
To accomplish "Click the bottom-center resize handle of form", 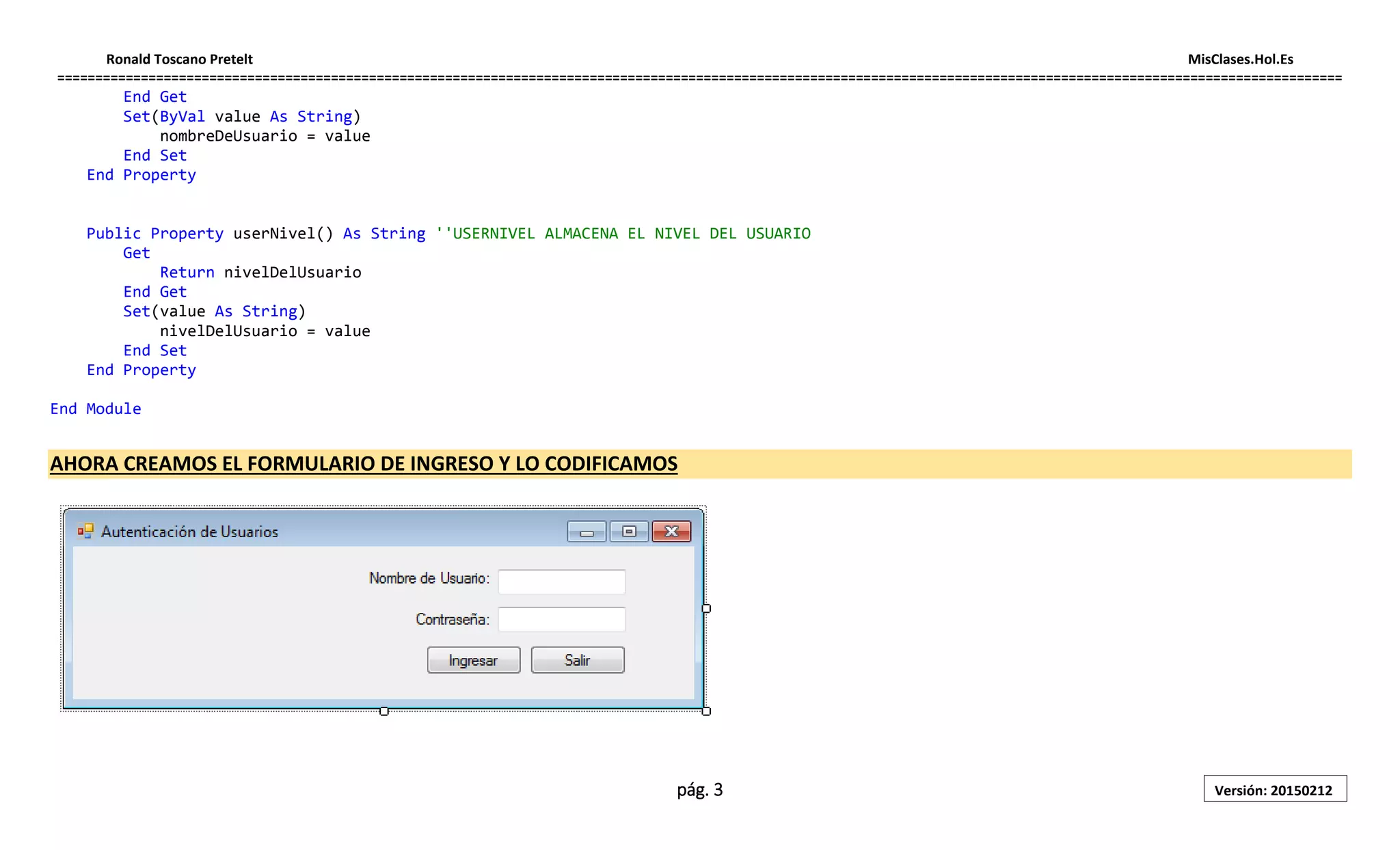I will pos(384,711).
